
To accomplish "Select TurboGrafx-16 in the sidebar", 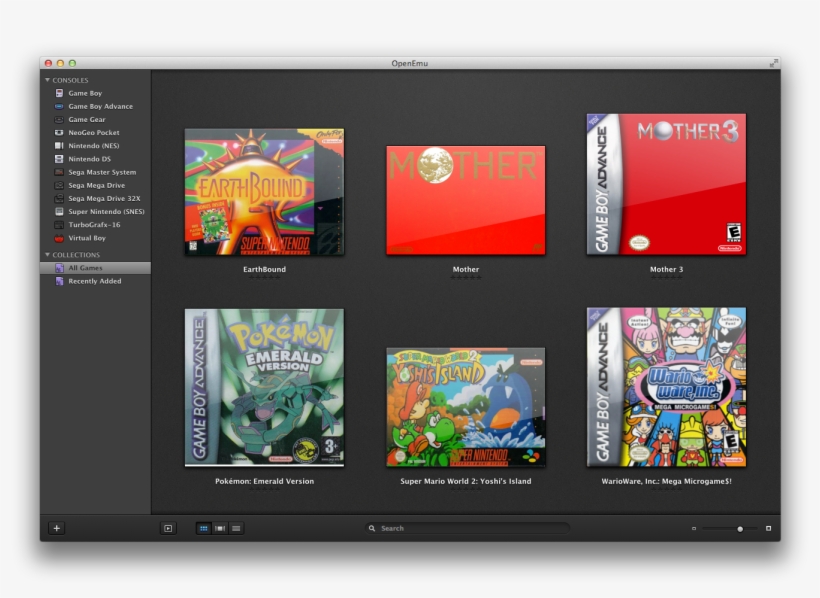I will pos(95,224).
